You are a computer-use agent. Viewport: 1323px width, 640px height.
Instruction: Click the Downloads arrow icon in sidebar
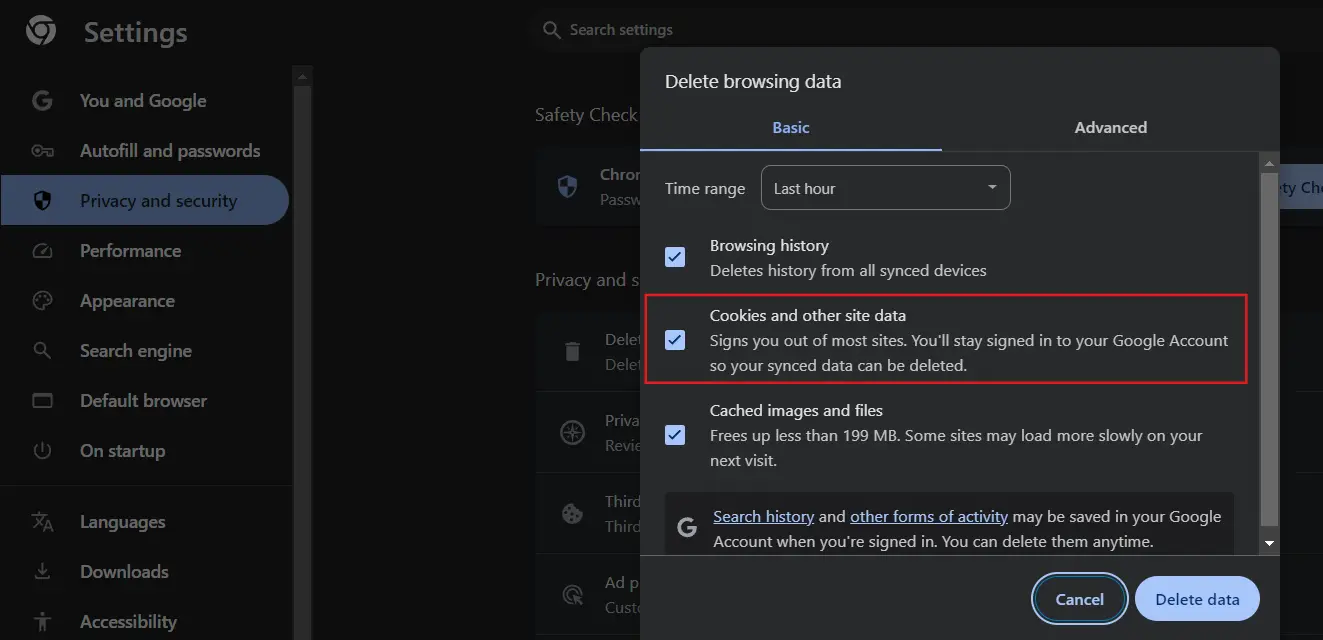(42, 572)
